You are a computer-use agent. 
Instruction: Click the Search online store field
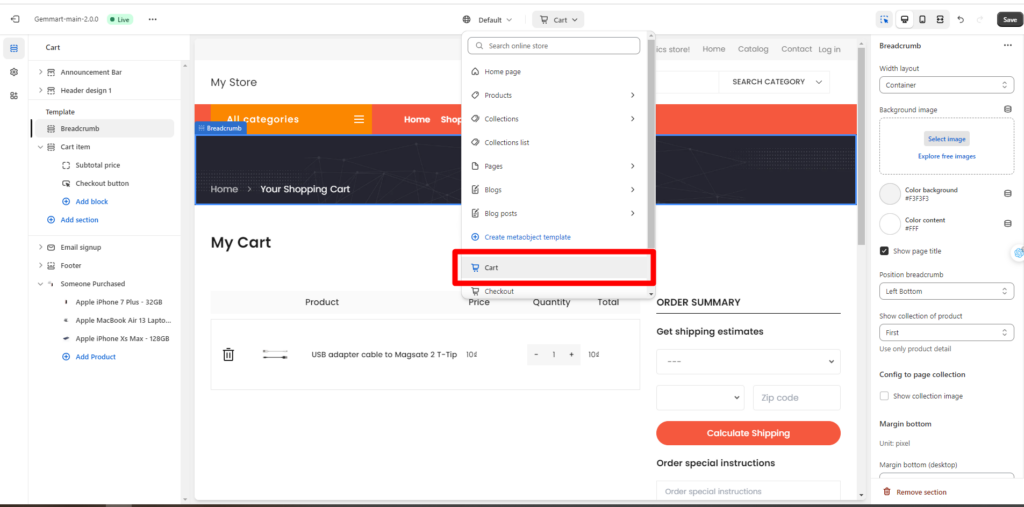point(554,46)
